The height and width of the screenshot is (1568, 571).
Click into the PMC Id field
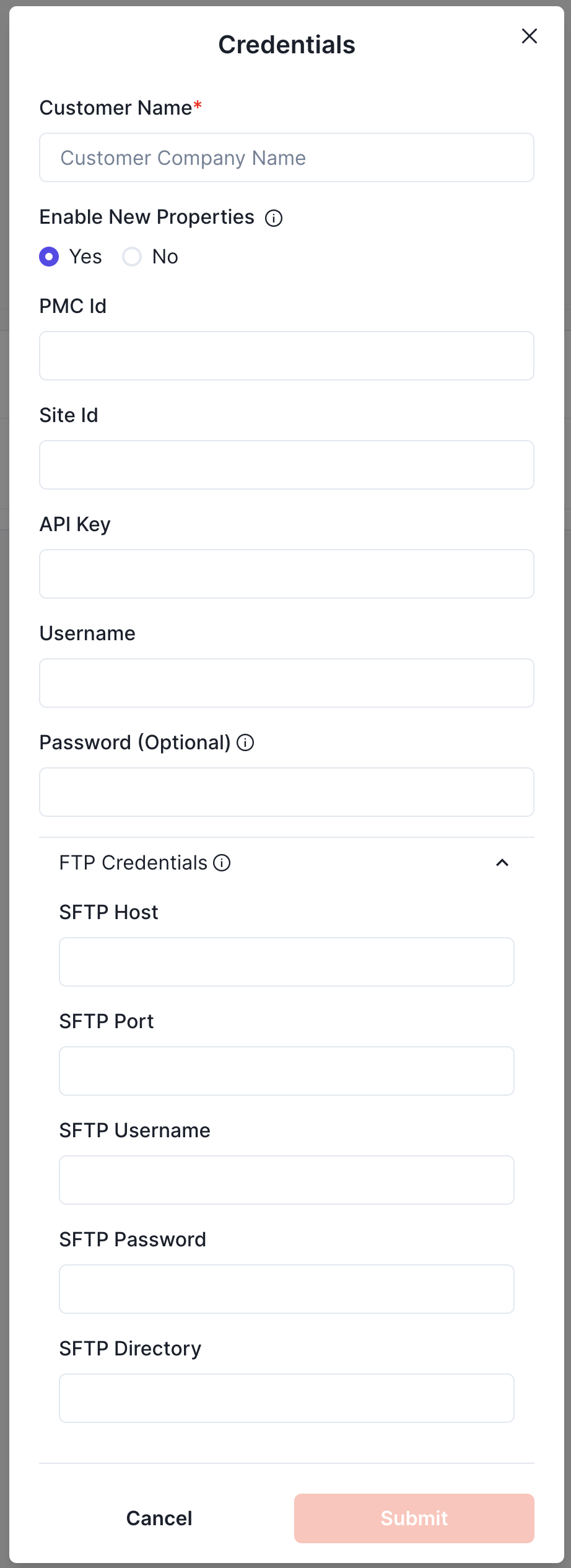286,356
